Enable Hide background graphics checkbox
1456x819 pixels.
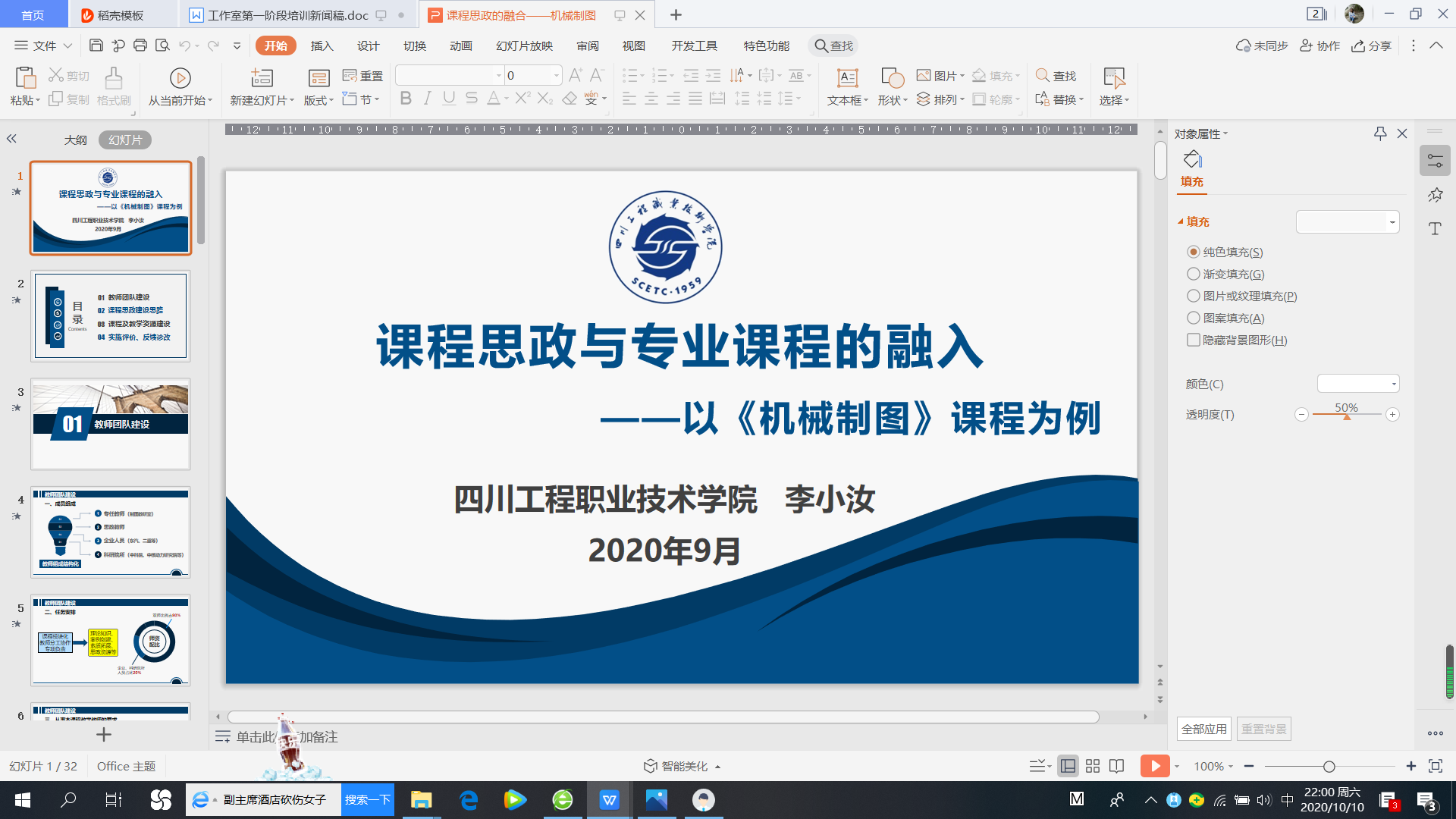pos(1194,340)
